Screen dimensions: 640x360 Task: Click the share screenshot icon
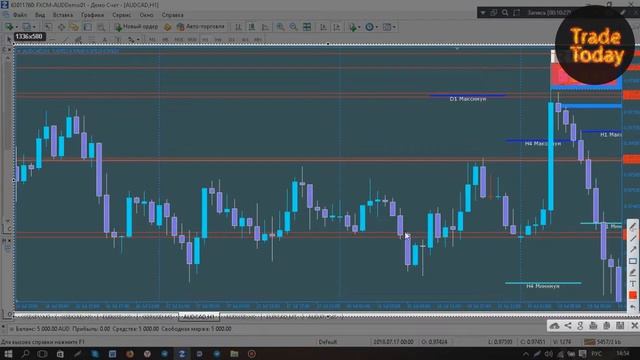coord(568,326)
